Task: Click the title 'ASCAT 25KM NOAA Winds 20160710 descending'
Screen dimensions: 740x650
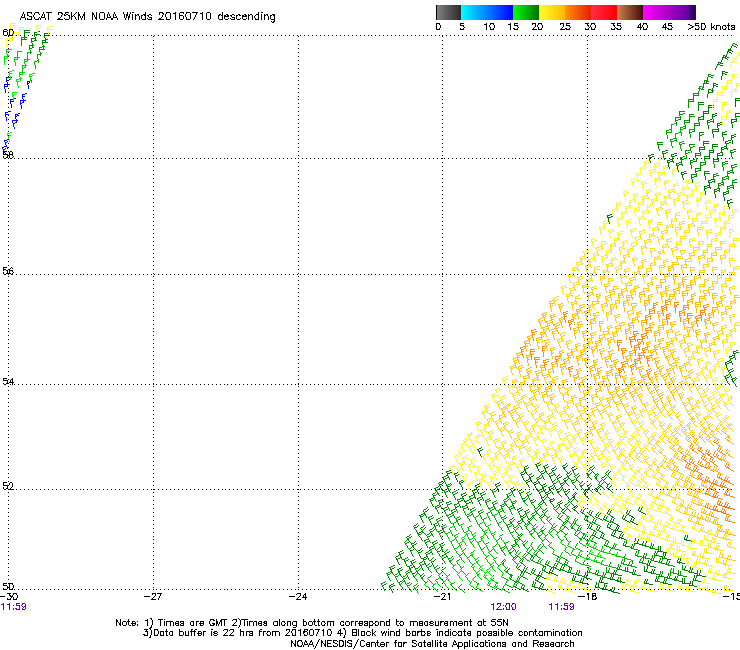Action: pyautogui.click(x=147, y=17)
